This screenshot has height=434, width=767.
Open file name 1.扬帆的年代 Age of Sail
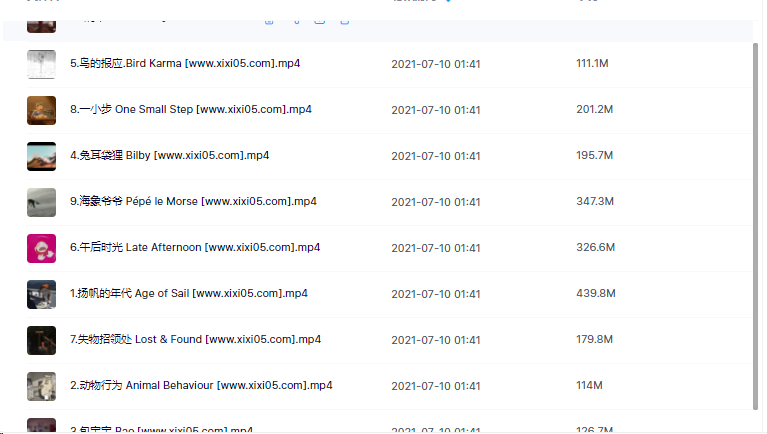pos(188,294)
